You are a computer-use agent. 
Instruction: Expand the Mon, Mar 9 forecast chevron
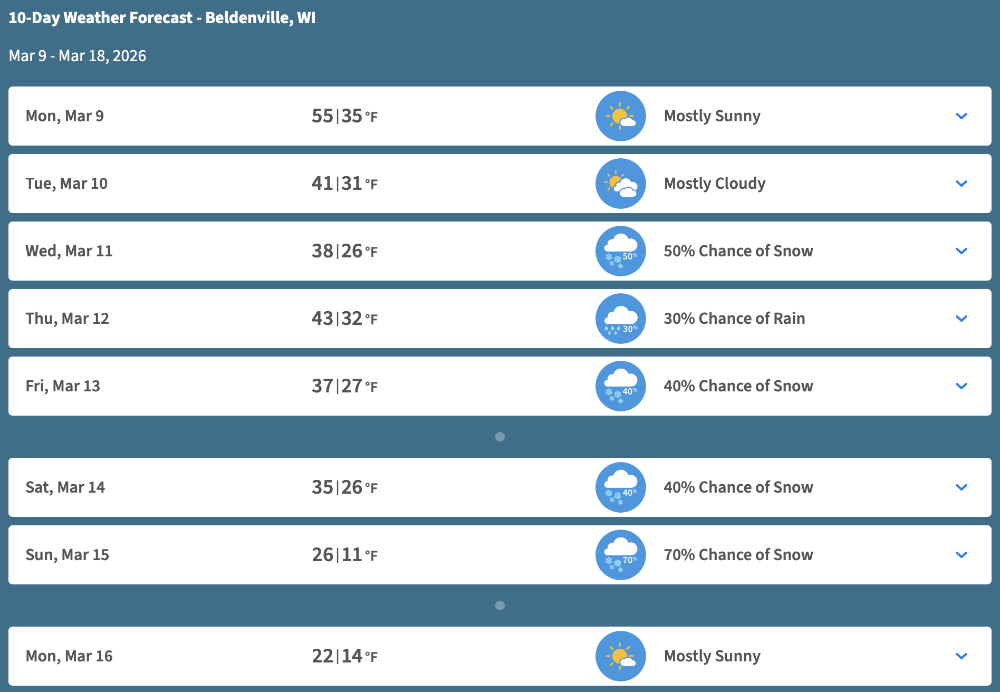point(961,116)
